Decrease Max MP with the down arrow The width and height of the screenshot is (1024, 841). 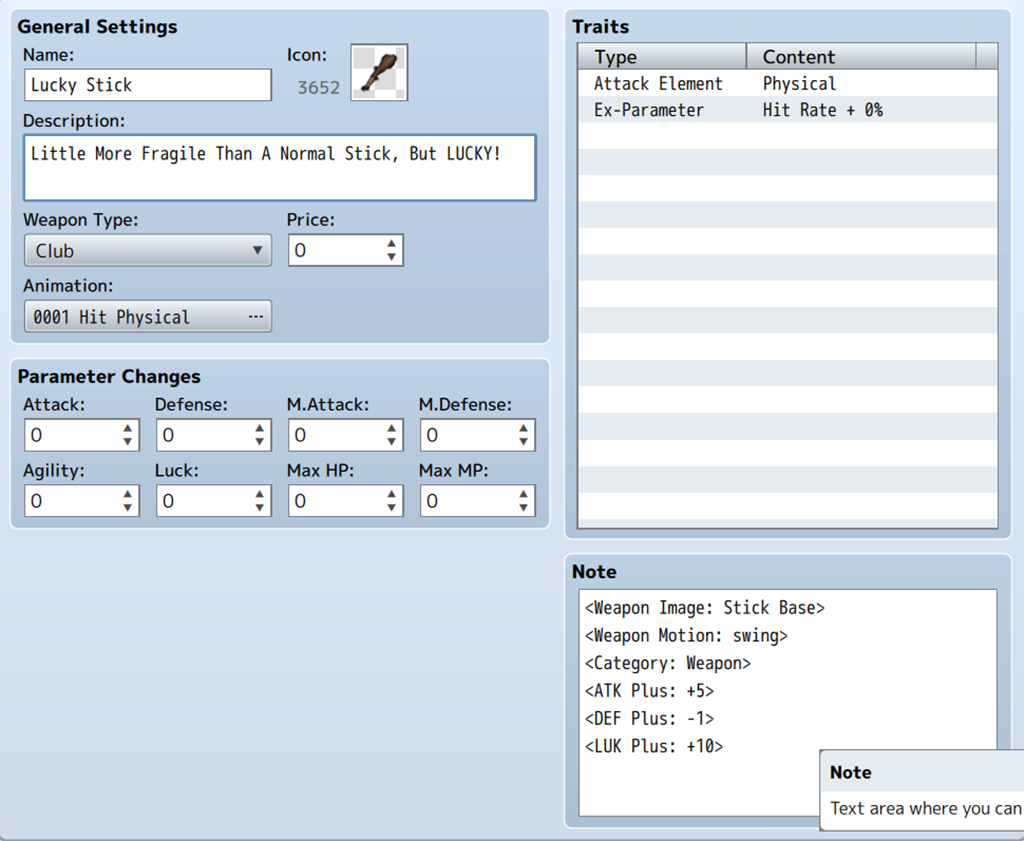tap(524, 508)
